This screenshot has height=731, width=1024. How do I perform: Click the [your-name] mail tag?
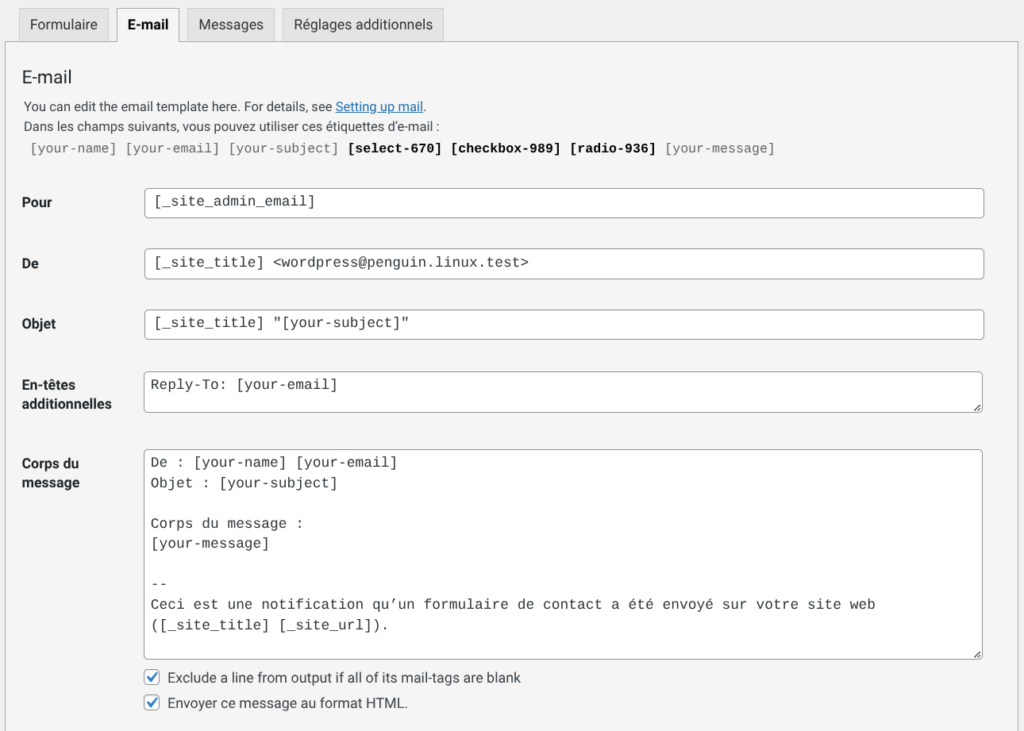[x=73, y=149]
